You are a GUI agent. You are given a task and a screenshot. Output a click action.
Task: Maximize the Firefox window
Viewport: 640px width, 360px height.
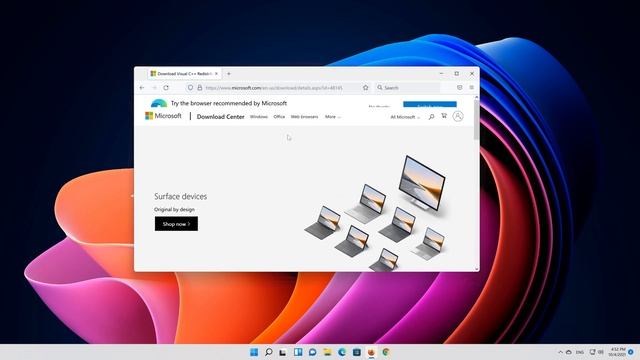(x=457, y=74)
